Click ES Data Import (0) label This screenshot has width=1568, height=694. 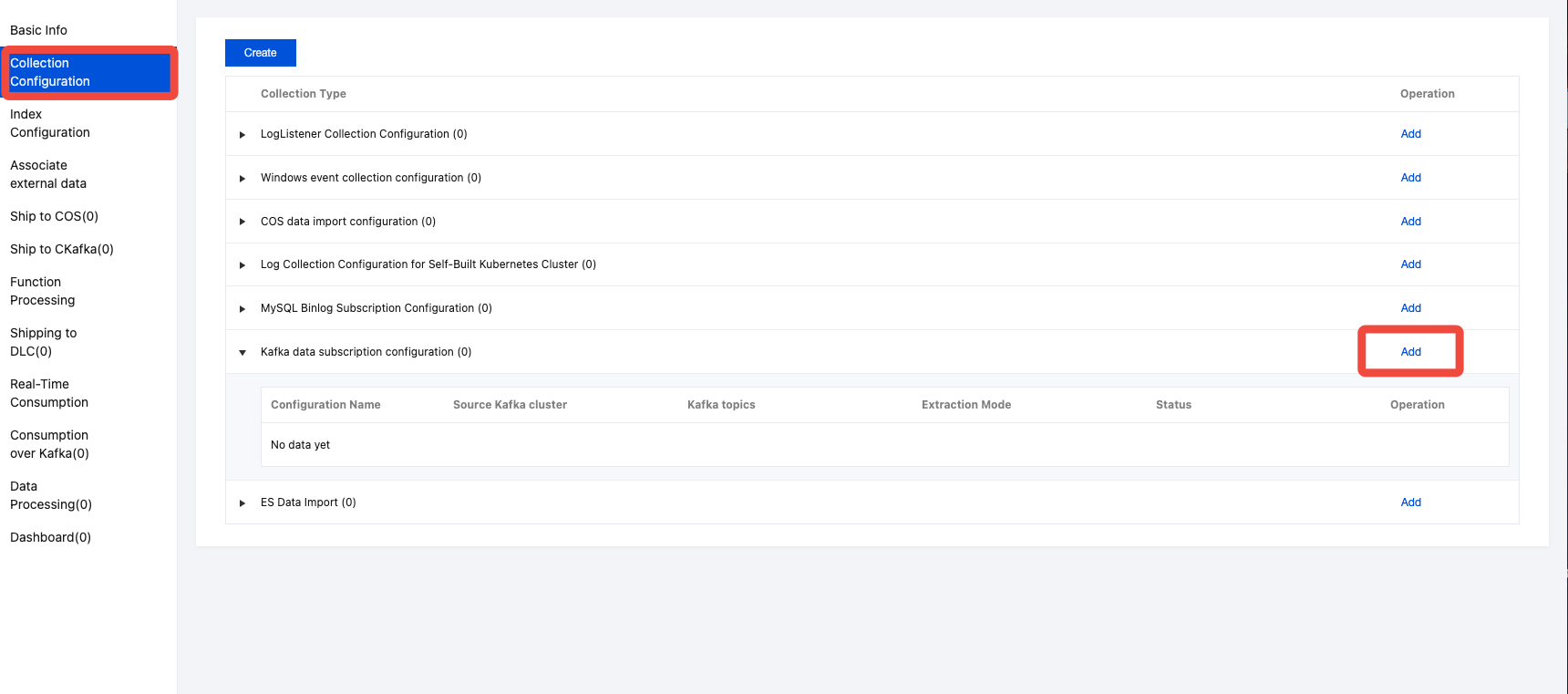(x=308, y=502)
